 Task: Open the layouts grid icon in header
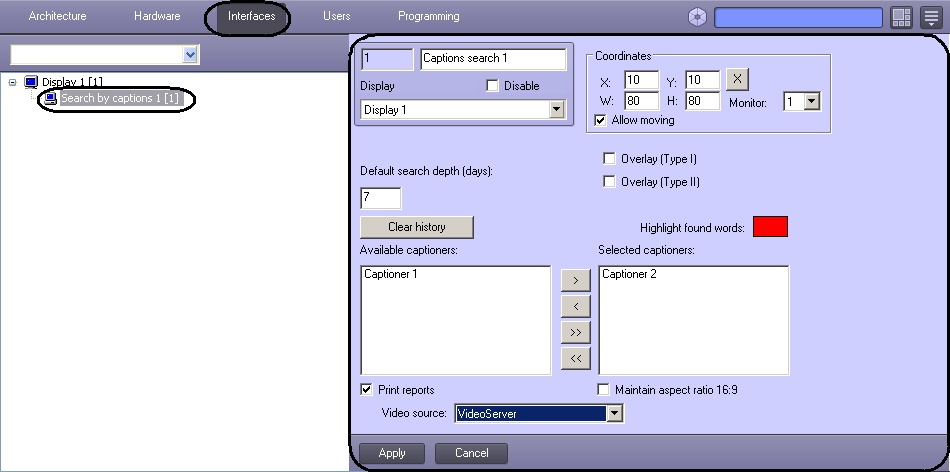coord(902,17)
